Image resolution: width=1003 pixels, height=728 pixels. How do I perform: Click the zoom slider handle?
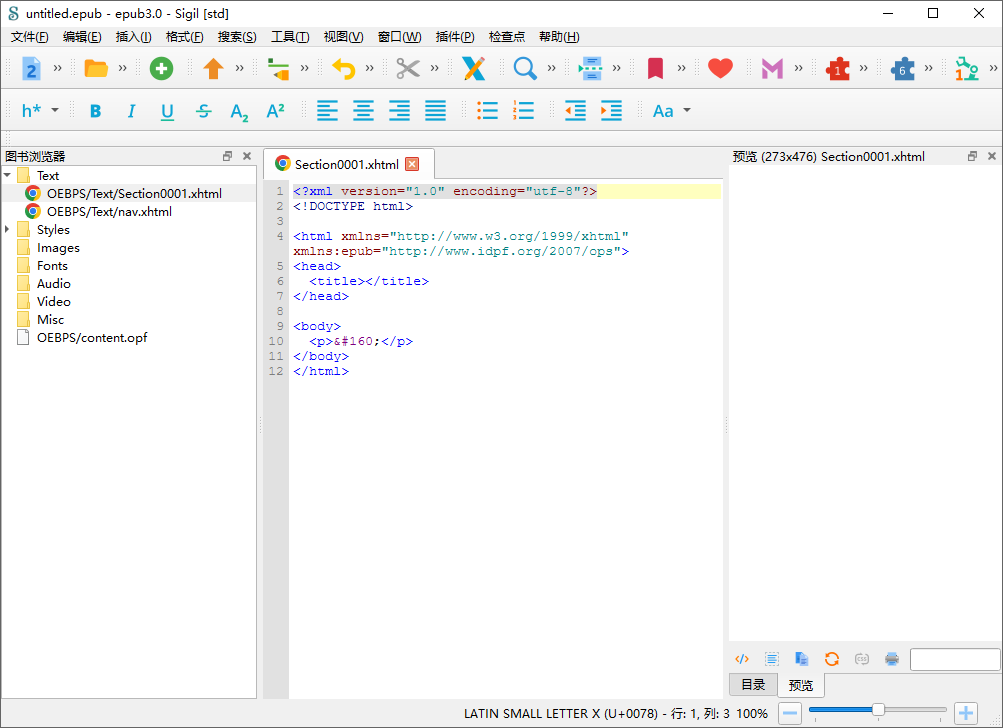[x=878, y=711]
